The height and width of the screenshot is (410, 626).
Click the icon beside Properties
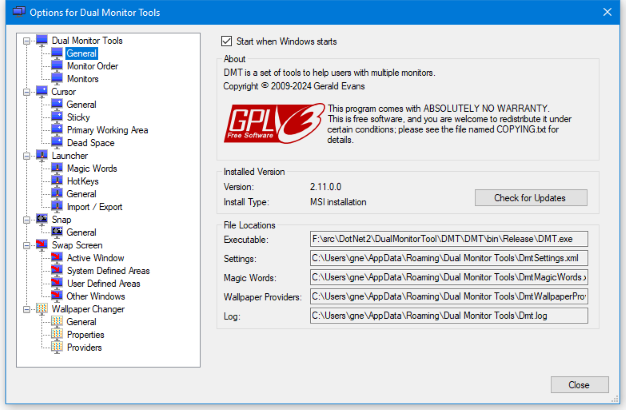pyautogui.click(x=57, y=334)
